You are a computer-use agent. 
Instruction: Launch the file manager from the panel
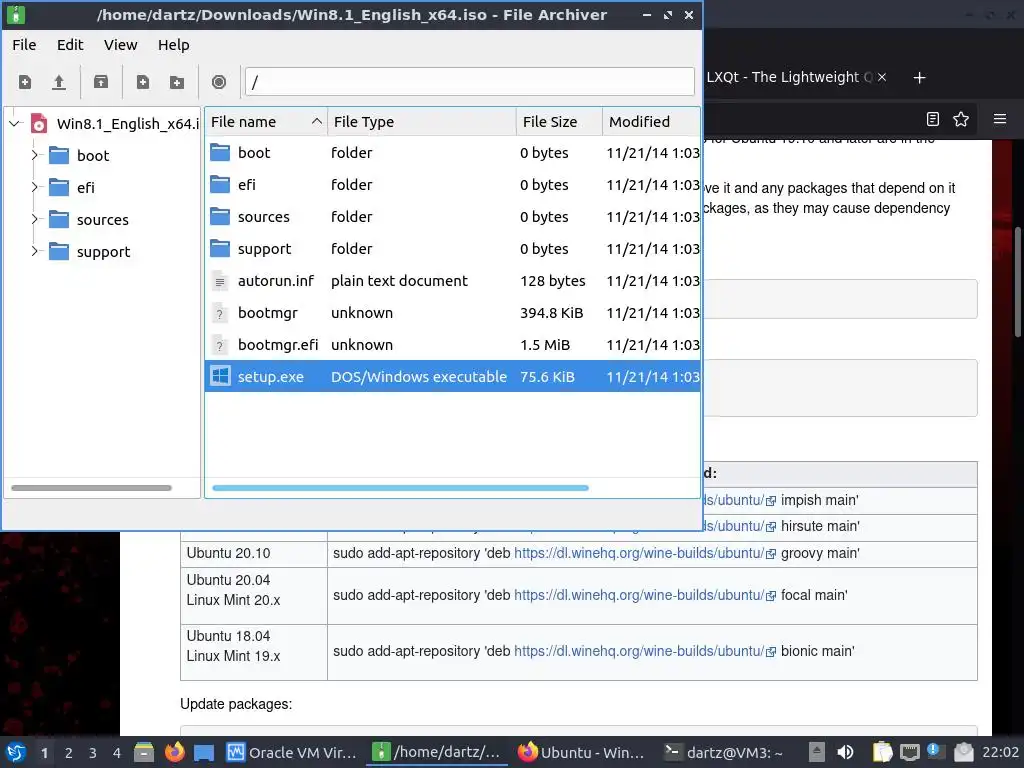(144, 752)
